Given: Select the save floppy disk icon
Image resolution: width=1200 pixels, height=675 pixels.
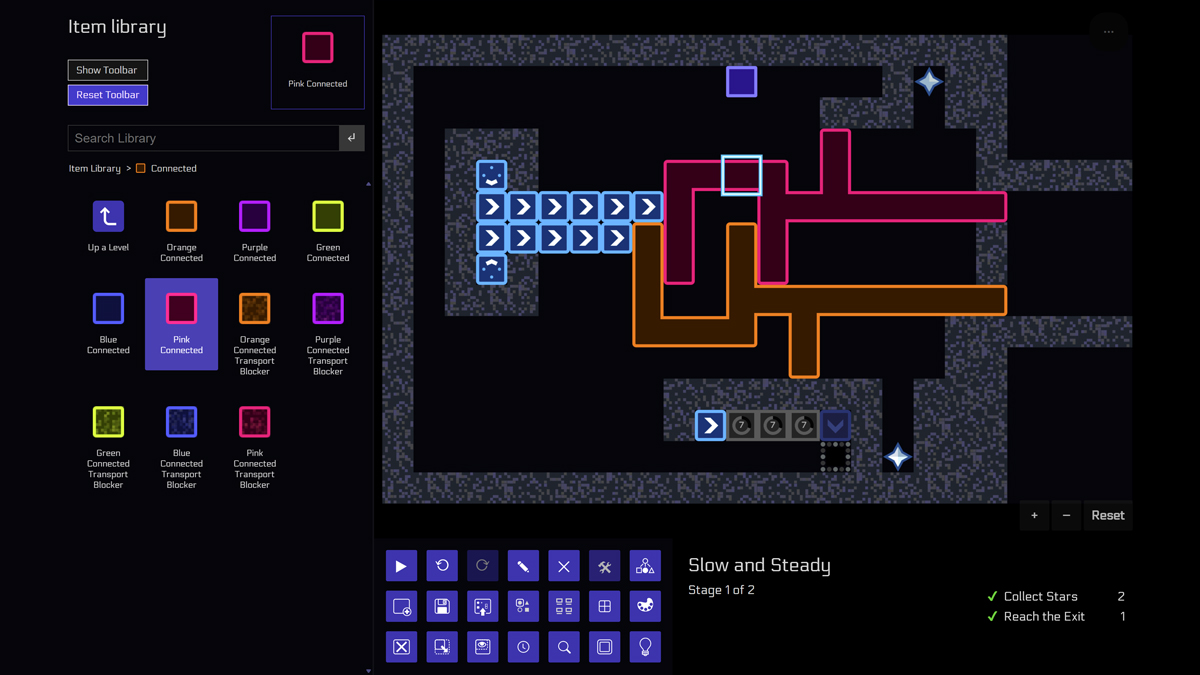Looking at the screenshot, I should (x=442, y=606).
